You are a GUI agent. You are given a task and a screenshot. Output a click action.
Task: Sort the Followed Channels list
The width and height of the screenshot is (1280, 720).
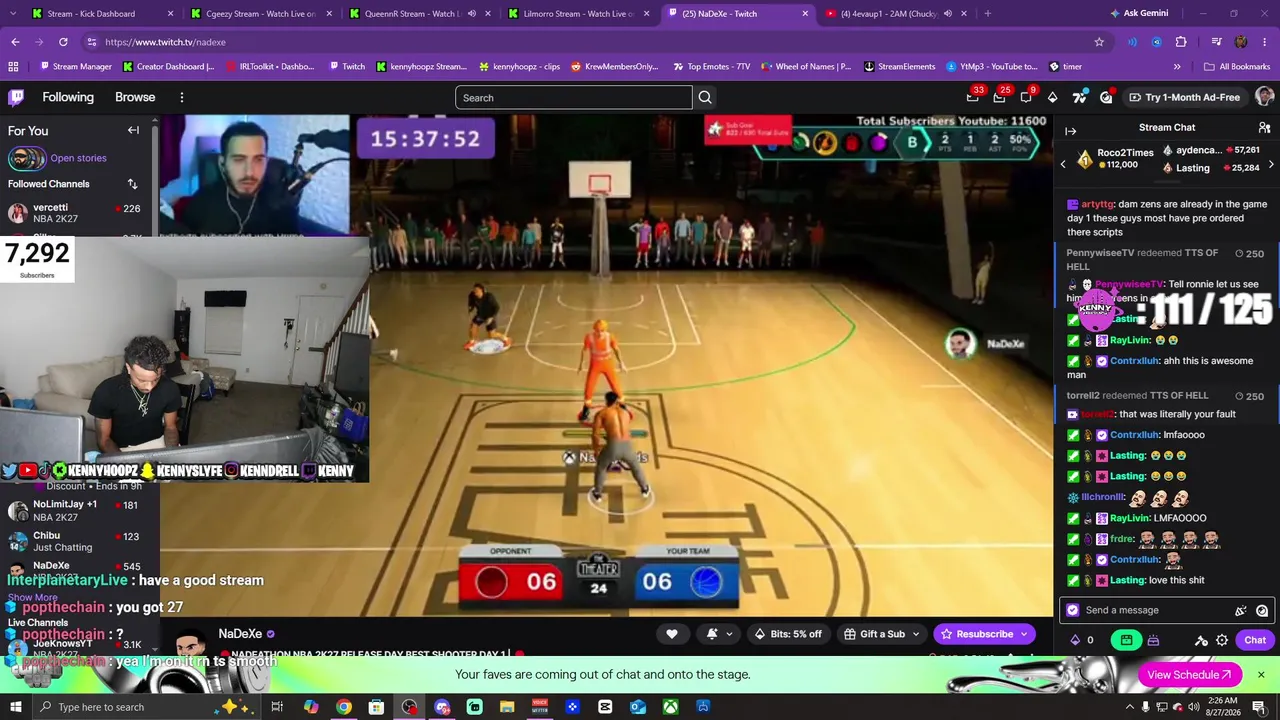(x=132, y=184)
